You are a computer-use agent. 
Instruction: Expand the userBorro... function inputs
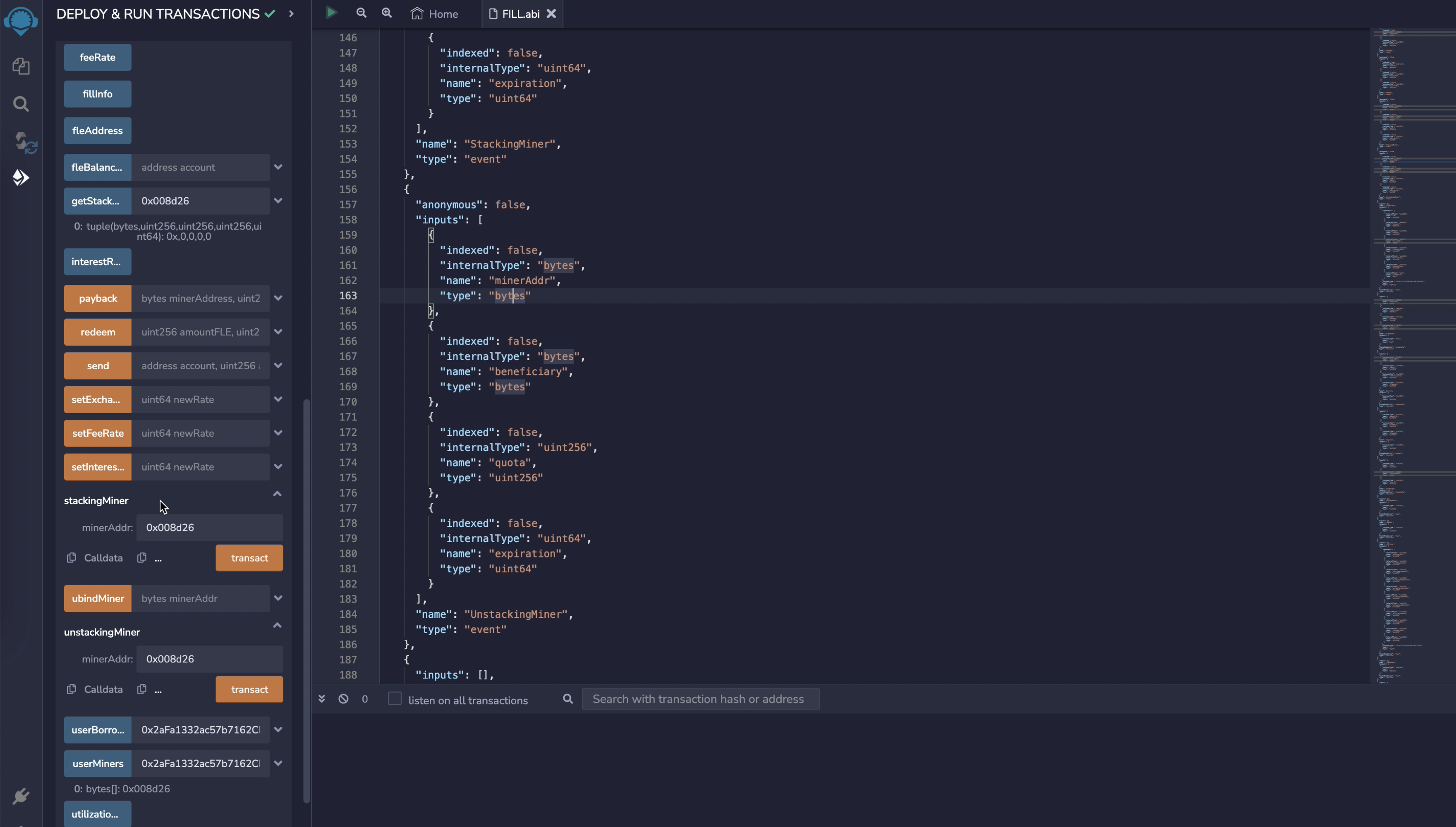pyautogui.click(x=278, y=729)
